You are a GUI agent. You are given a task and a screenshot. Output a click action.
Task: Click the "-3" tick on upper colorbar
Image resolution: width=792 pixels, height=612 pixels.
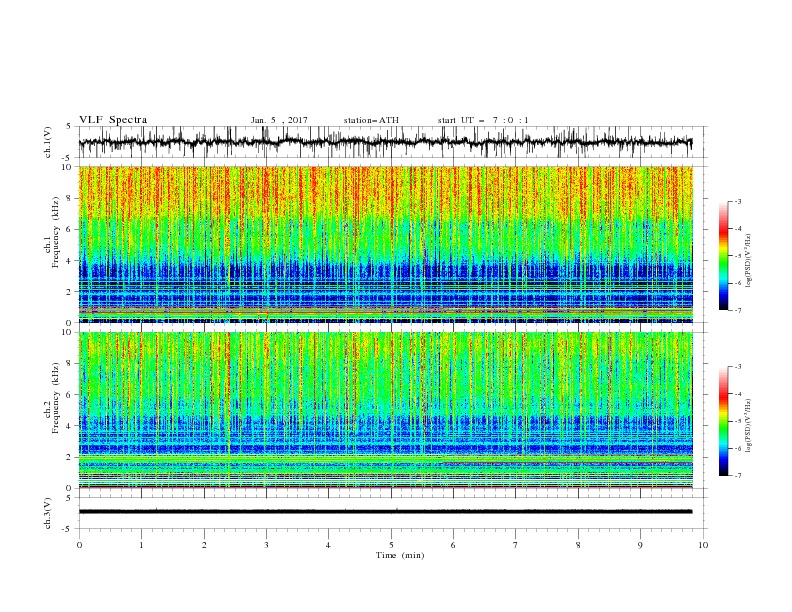click(737, 201)
